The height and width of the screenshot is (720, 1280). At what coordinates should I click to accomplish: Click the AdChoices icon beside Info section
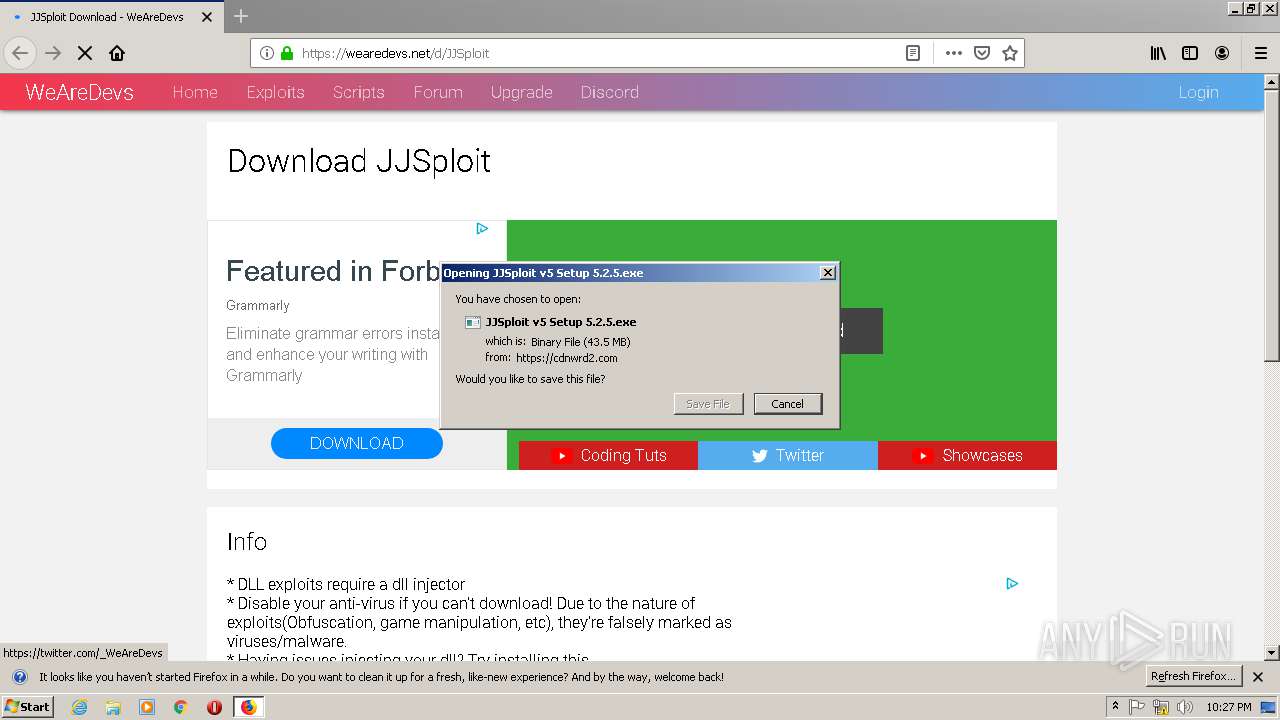(x=1012, y=583)
